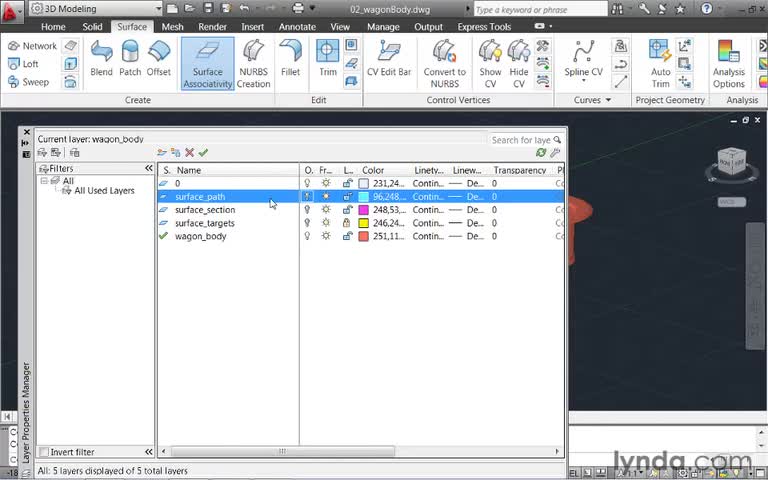The height and width of the screenshot is (480, 768).
Task: Click the Name column header
Action: coord(189,170)
